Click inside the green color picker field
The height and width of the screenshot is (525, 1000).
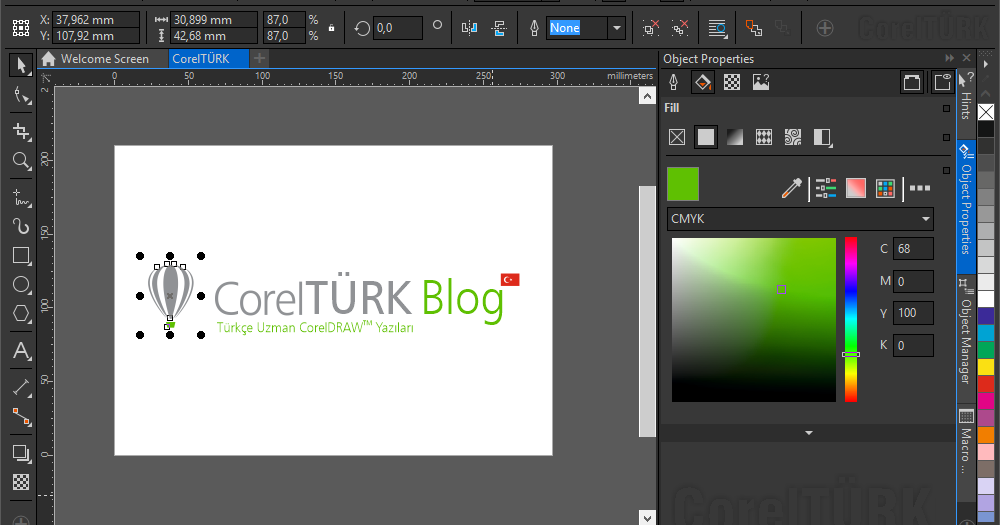[754, 320]
